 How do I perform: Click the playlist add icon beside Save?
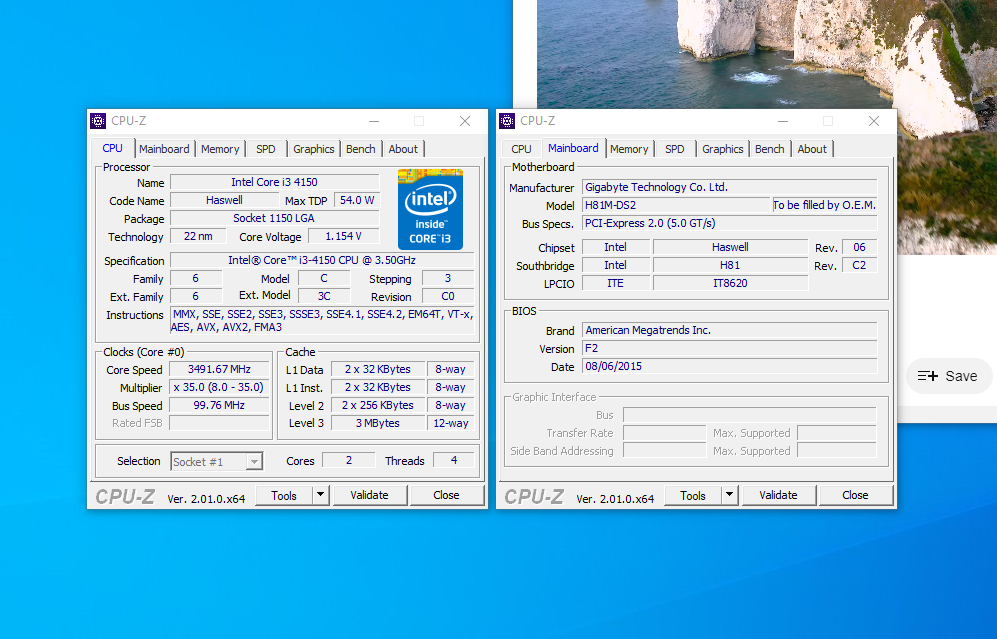point(928,376)
